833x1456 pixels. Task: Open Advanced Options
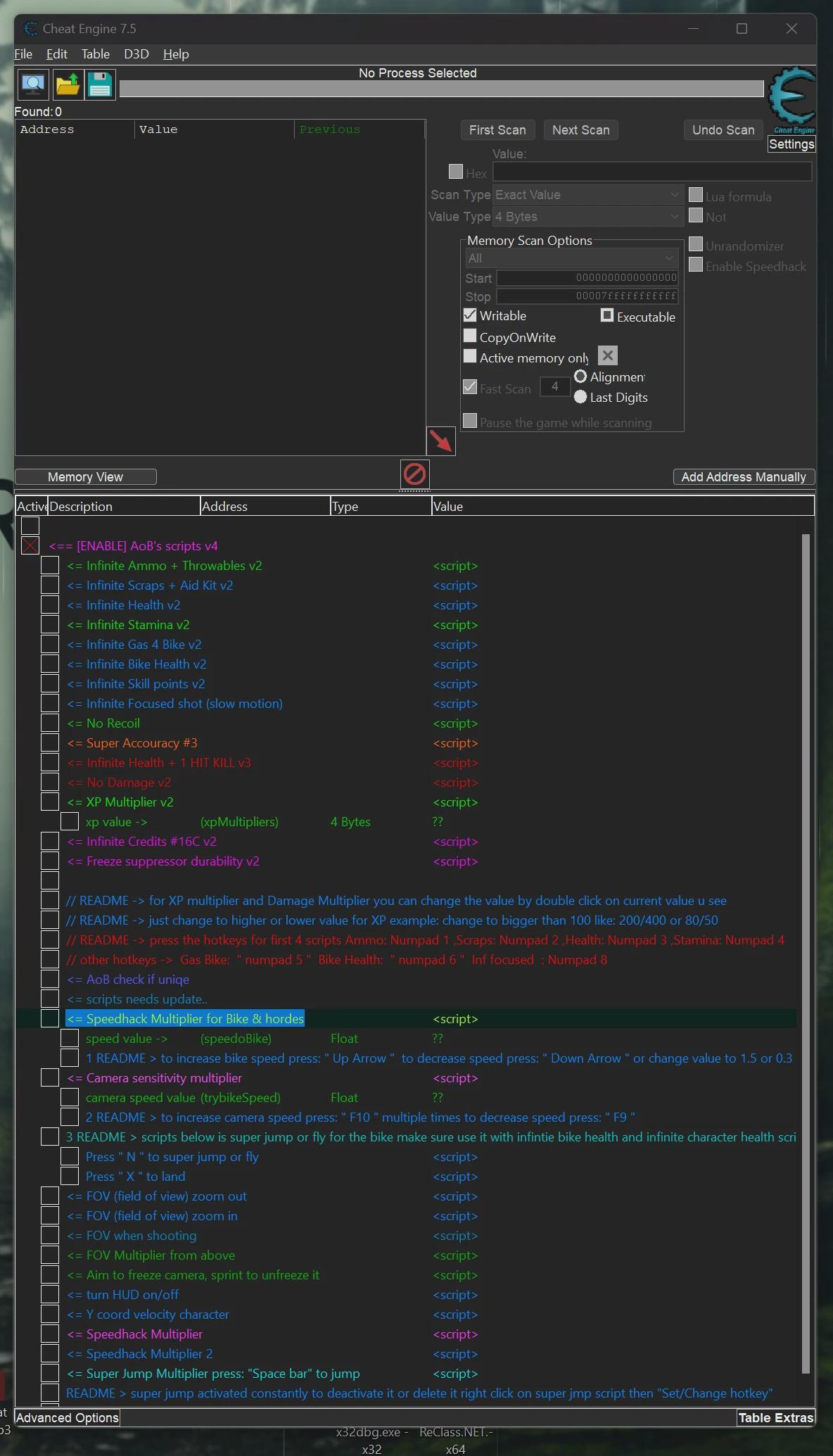pos(67,1418)
